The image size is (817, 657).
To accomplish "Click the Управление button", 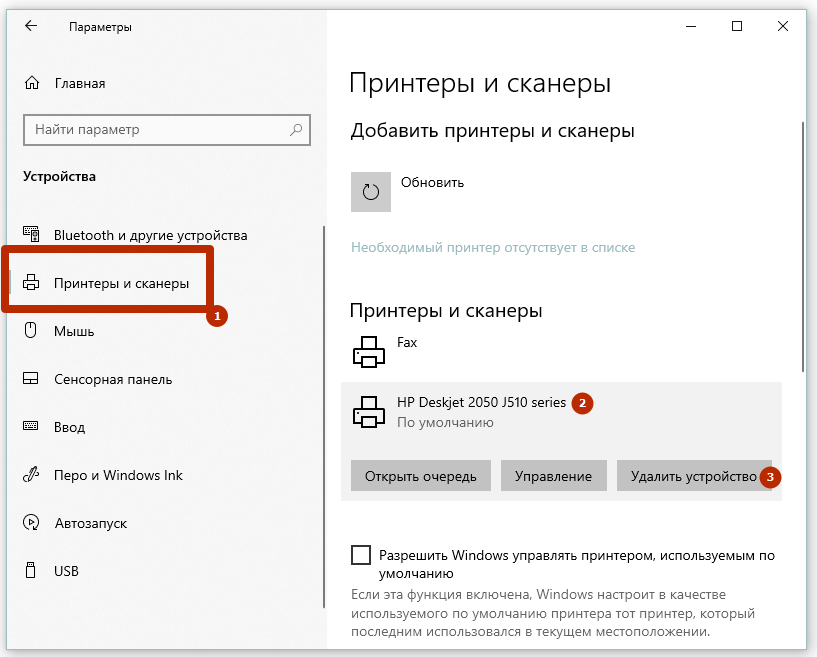I will [x=553, y=477].
